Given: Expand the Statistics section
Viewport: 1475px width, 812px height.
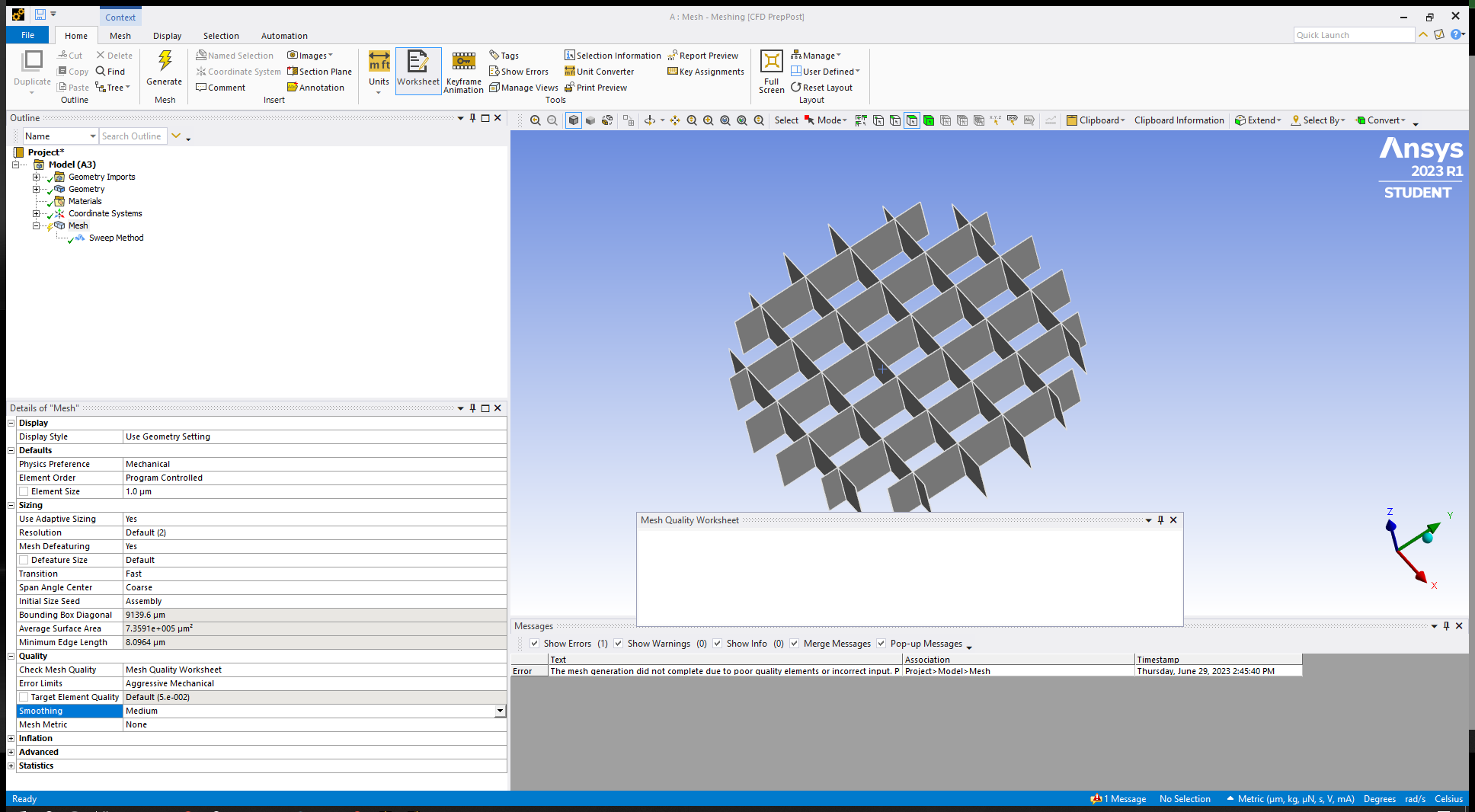Looking at the screenshot, I should click(x=11, y=766).
